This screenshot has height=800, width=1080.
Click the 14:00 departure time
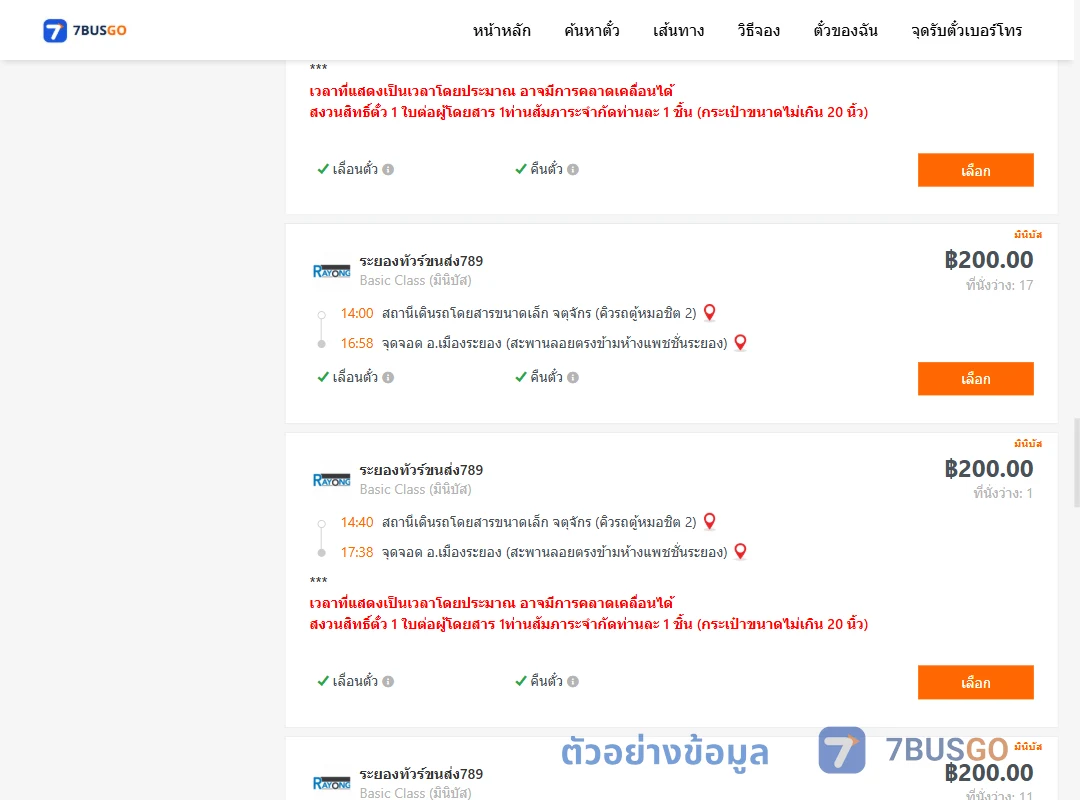click(x=357, y=314)
